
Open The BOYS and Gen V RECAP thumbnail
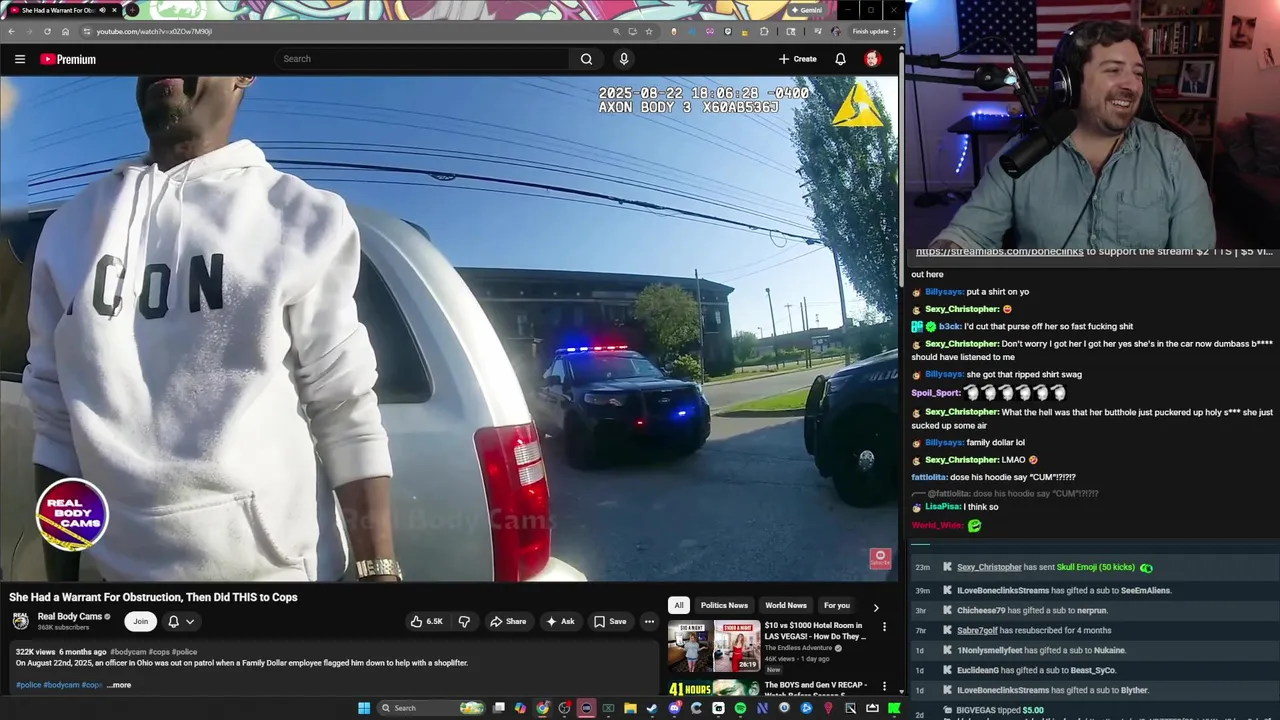tap(714, 687)
